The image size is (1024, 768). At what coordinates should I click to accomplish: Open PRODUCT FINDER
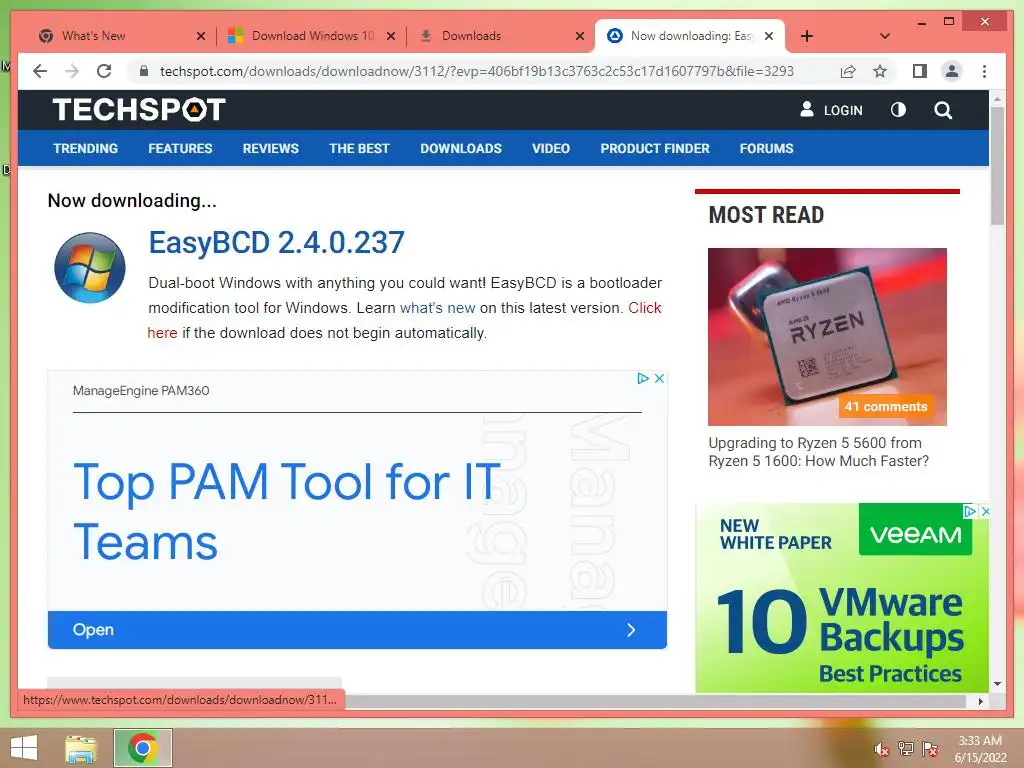point(655,148)
